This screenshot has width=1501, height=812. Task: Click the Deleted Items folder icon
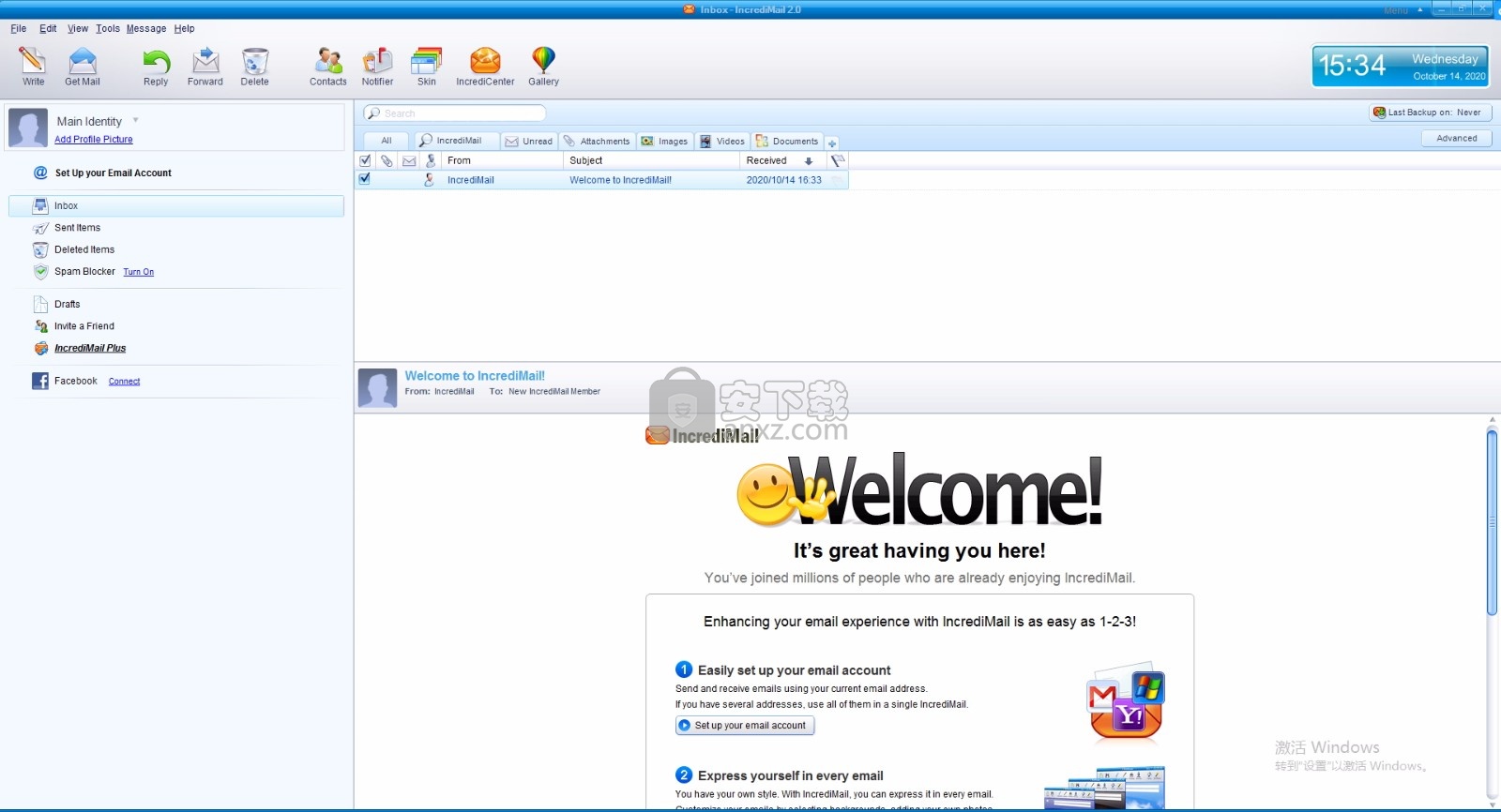pos(40,250)
